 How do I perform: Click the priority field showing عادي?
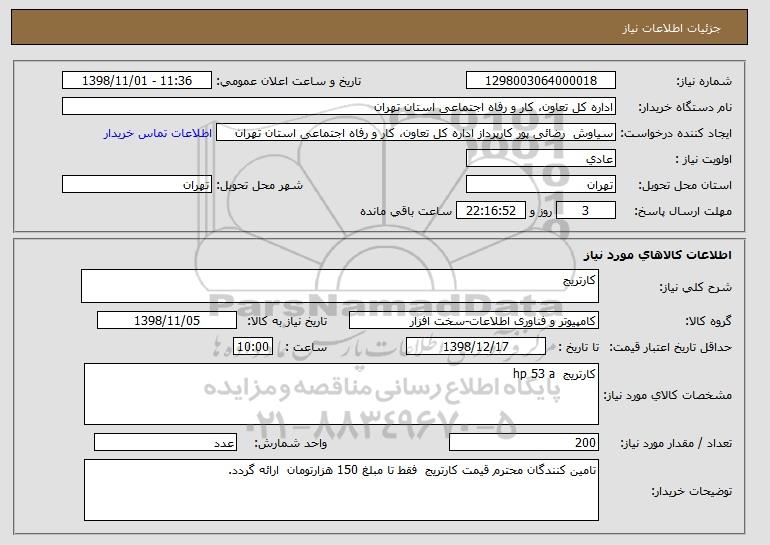coord(541,159)
